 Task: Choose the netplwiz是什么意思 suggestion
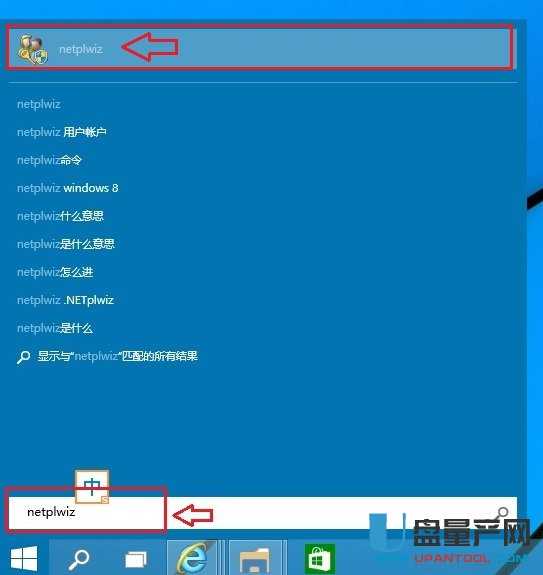coord(66,244)
